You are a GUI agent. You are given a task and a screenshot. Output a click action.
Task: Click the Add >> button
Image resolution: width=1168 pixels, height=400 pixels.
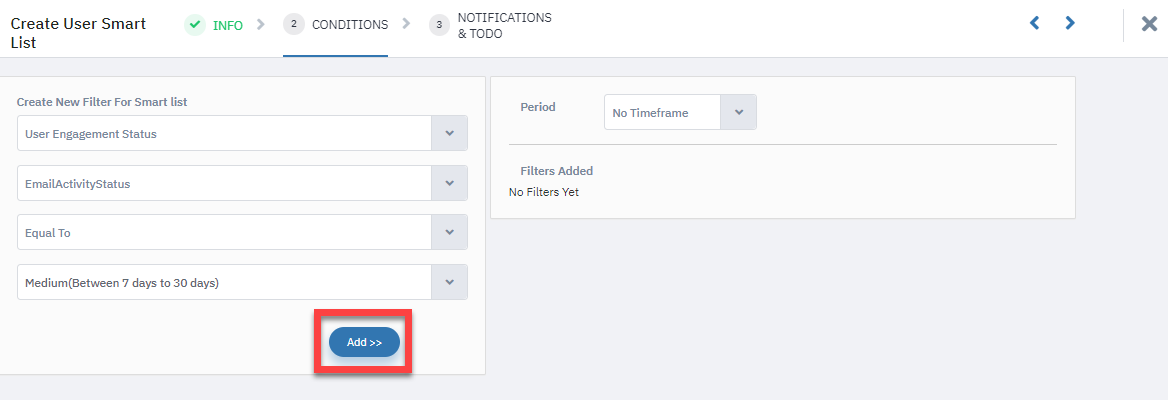(364, 342)
